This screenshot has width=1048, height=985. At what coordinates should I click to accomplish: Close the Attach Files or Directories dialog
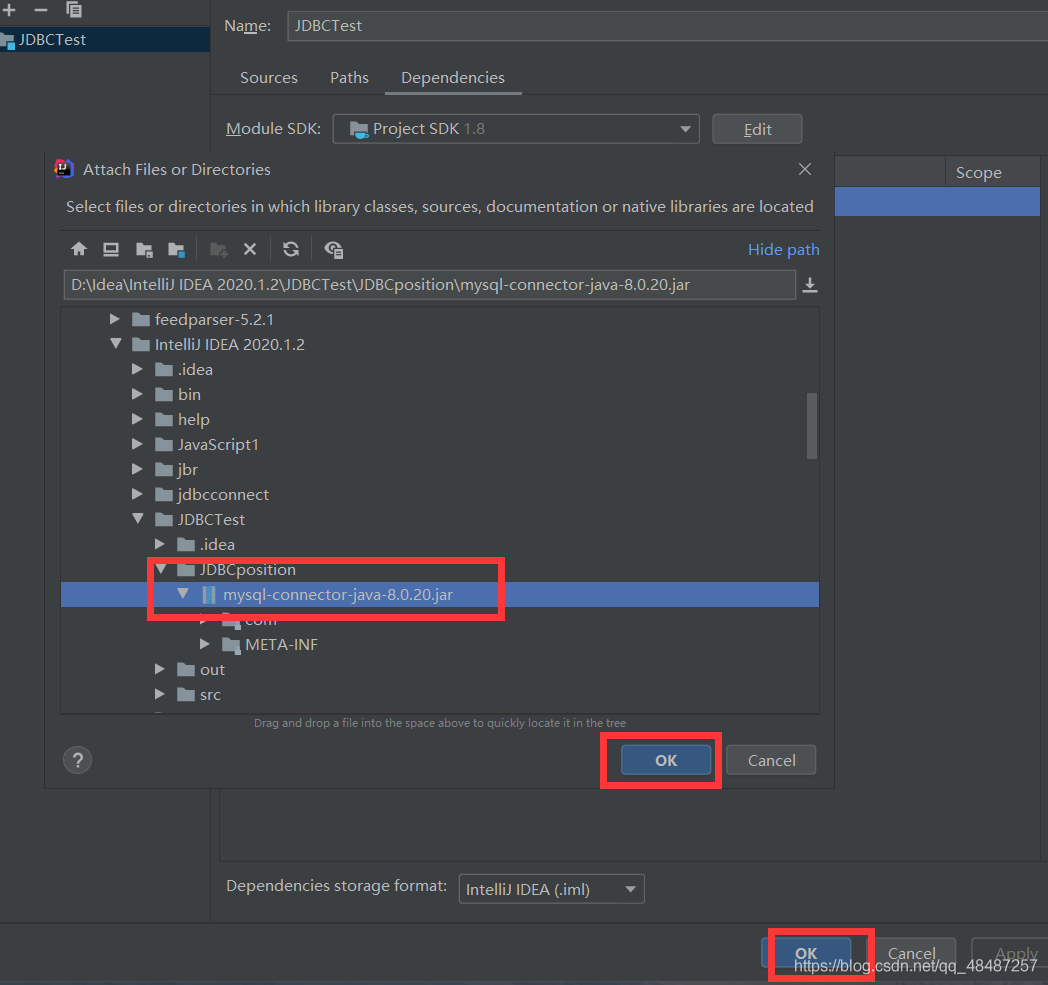tap(805, 169)
